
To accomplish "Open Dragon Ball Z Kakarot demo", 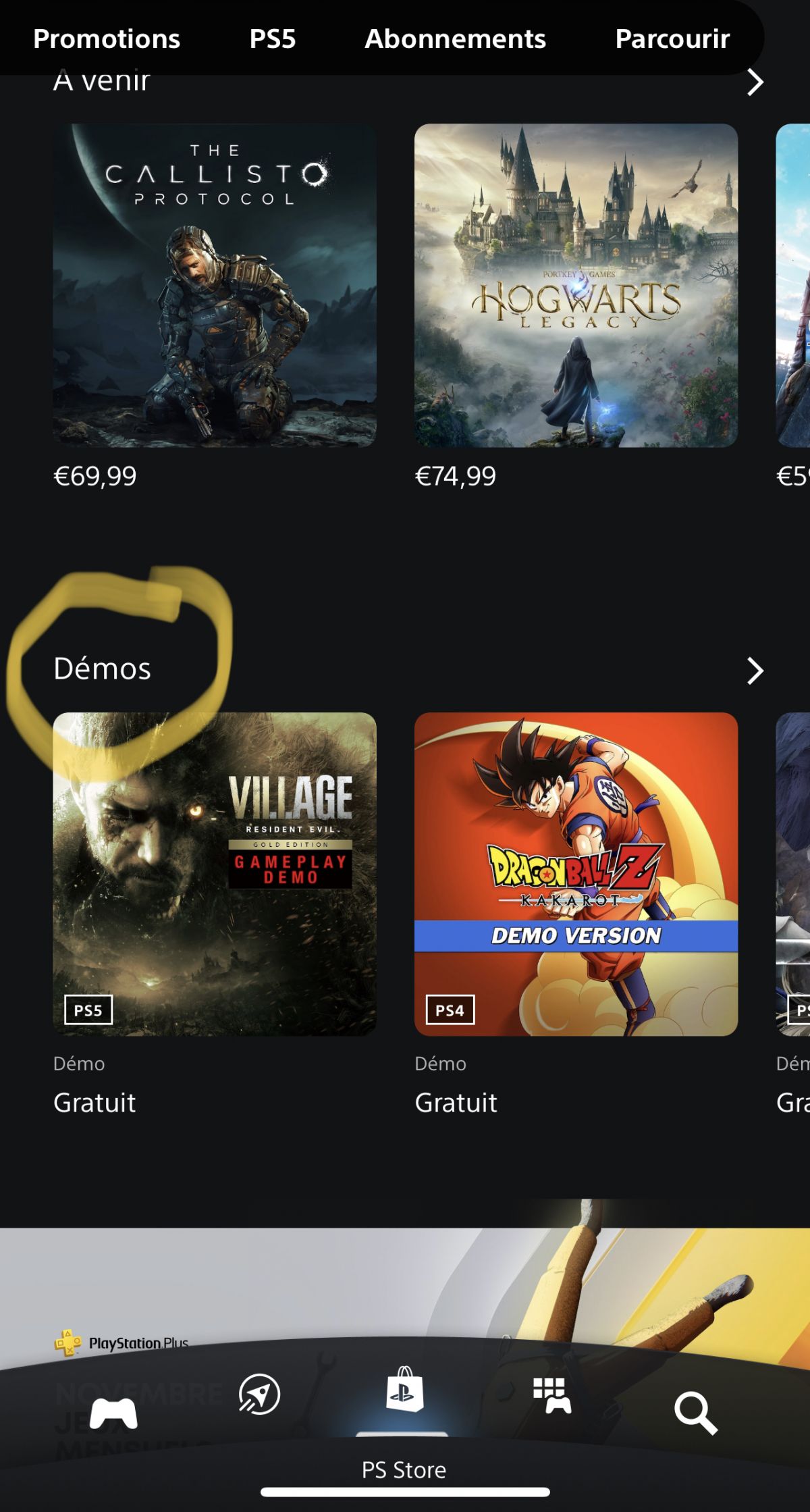I will point(576,874).
